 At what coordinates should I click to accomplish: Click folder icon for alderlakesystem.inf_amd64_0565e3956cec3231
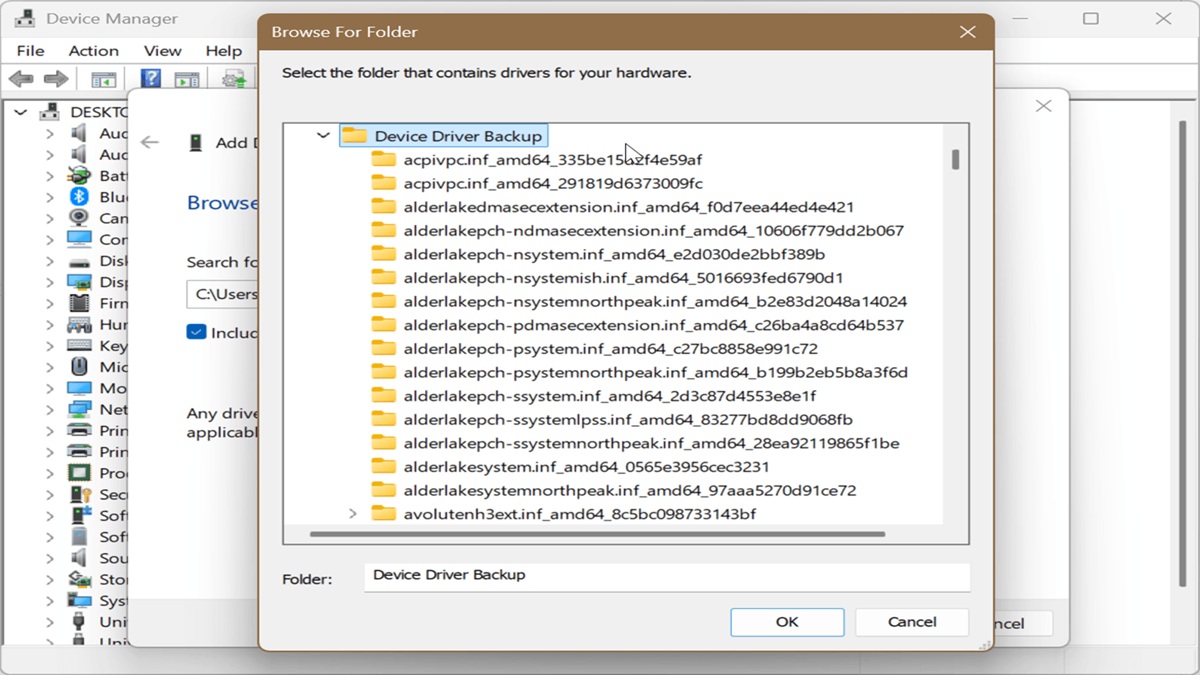(384, 467)
